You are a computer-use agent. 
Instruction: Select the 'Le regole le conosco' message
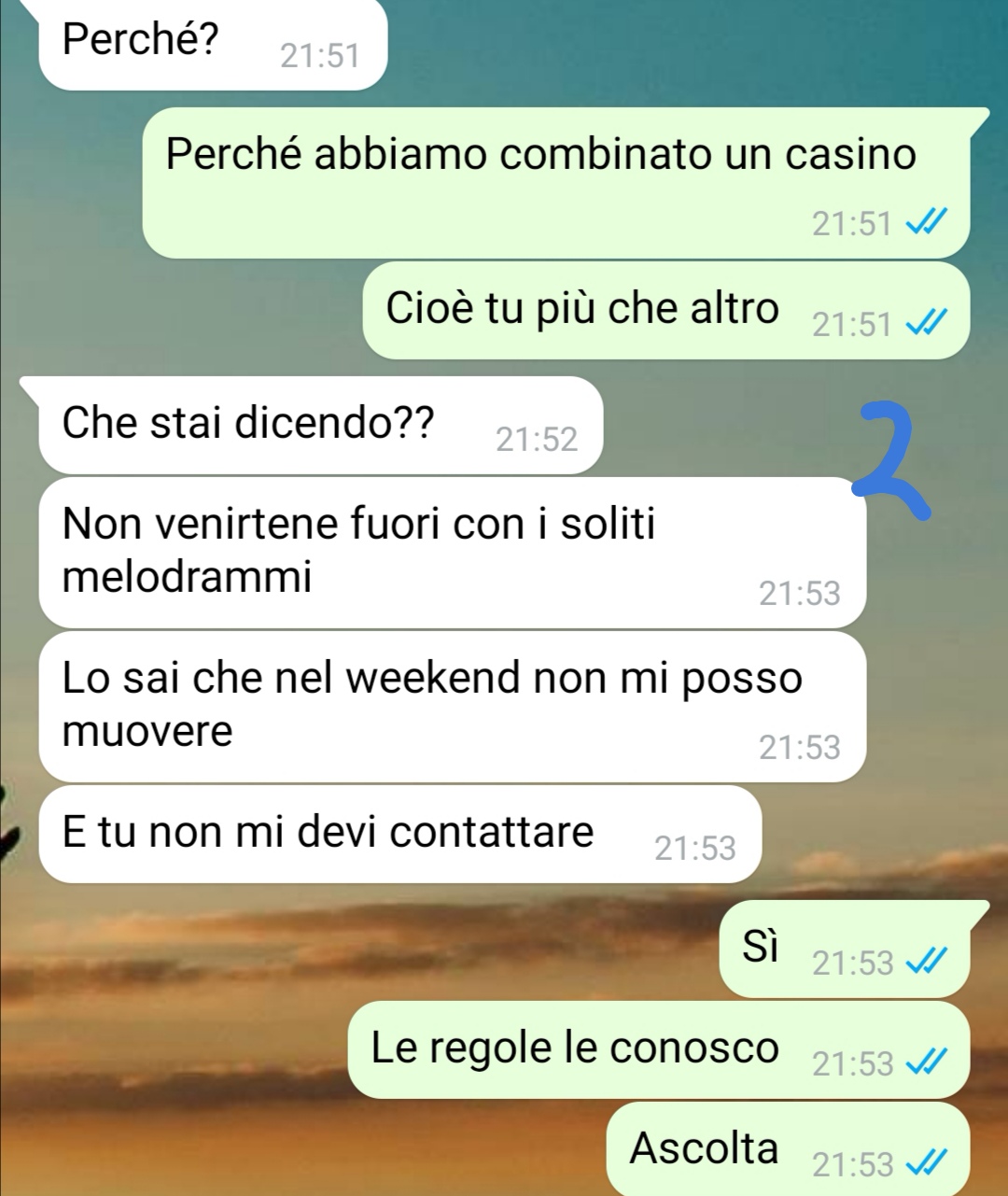(659, 1049)
